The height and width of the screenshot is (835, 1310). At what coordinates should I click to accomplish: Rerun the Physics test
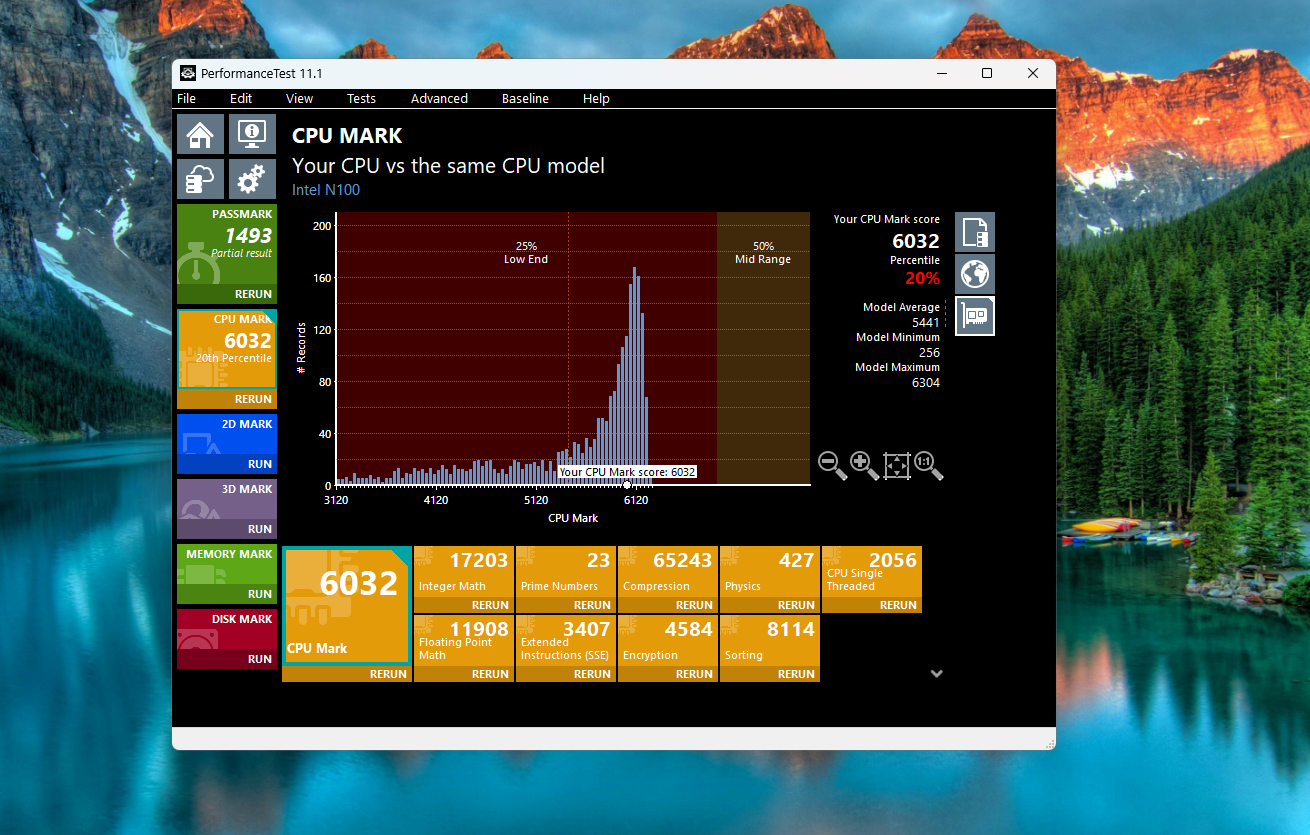click(x=796, y=605)
